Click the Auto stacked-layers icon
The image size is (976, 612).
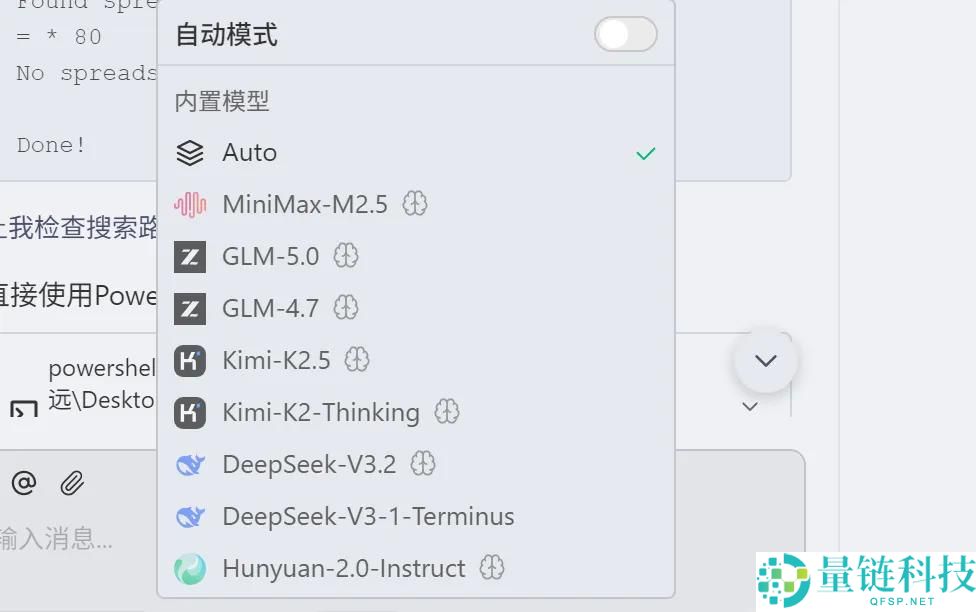click(x=188, y=152)
